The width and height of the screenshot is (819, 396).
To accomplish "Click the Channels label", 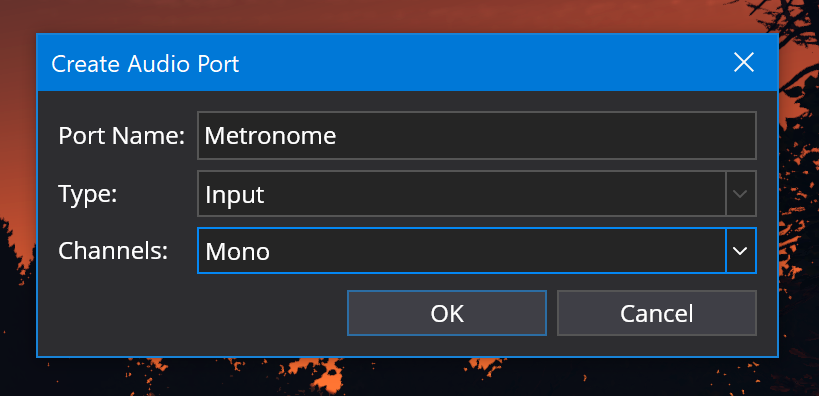I will click(113, 251).
